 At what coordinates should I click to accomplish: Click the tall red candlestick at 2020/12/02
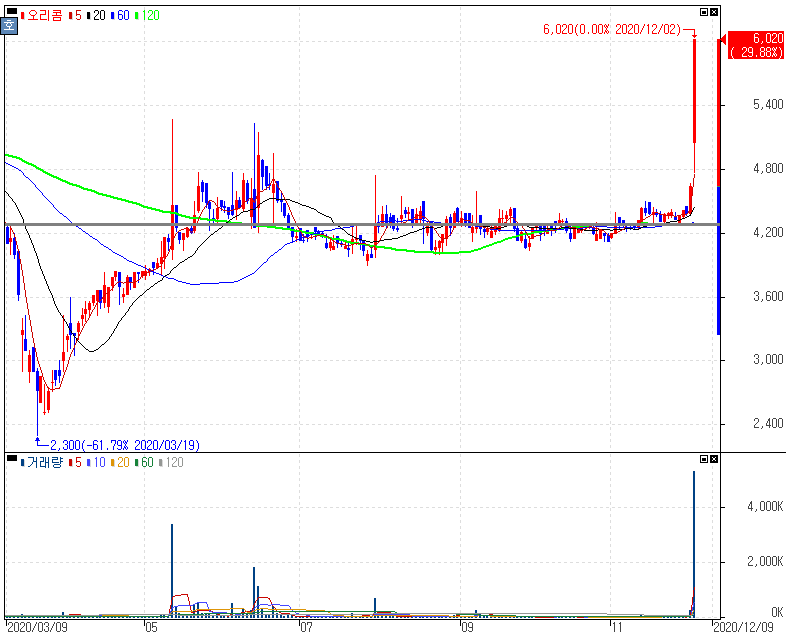click(695, 90)
